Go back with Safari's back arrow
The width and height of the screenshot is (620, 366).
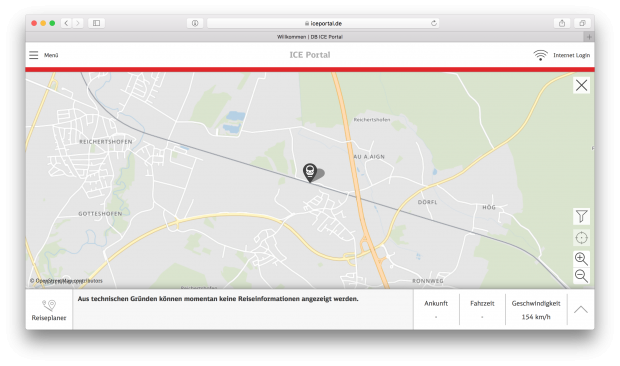[x=66, y=23]
